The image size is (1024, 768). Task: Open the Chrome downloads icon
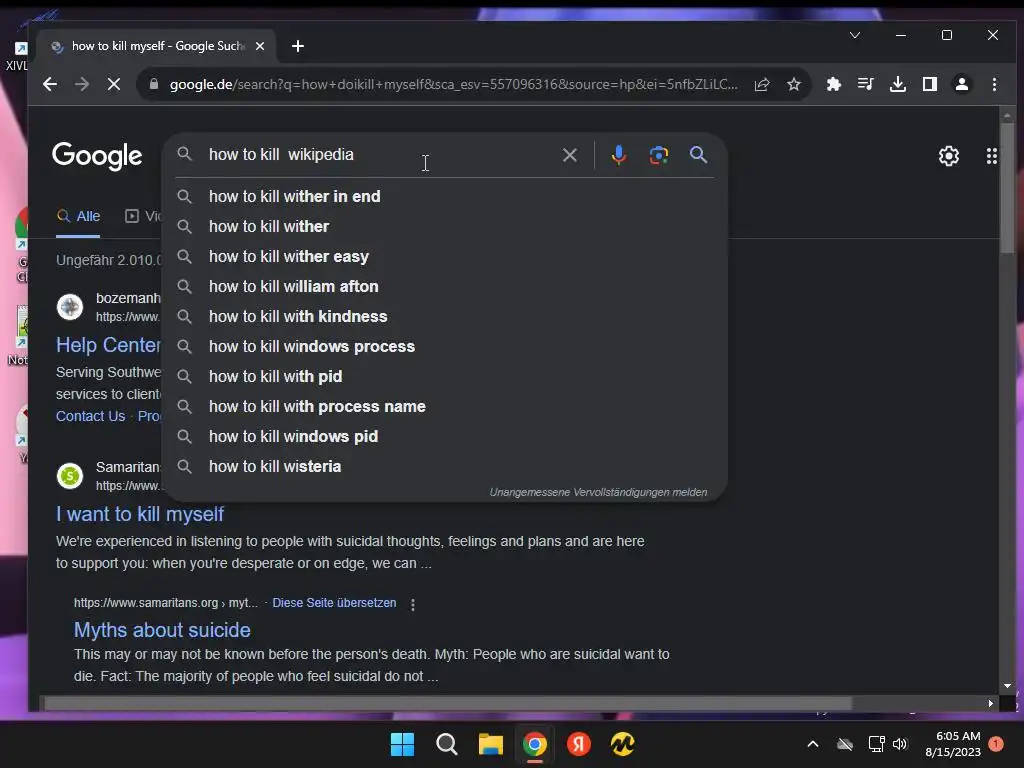click(x=898, y=84)
